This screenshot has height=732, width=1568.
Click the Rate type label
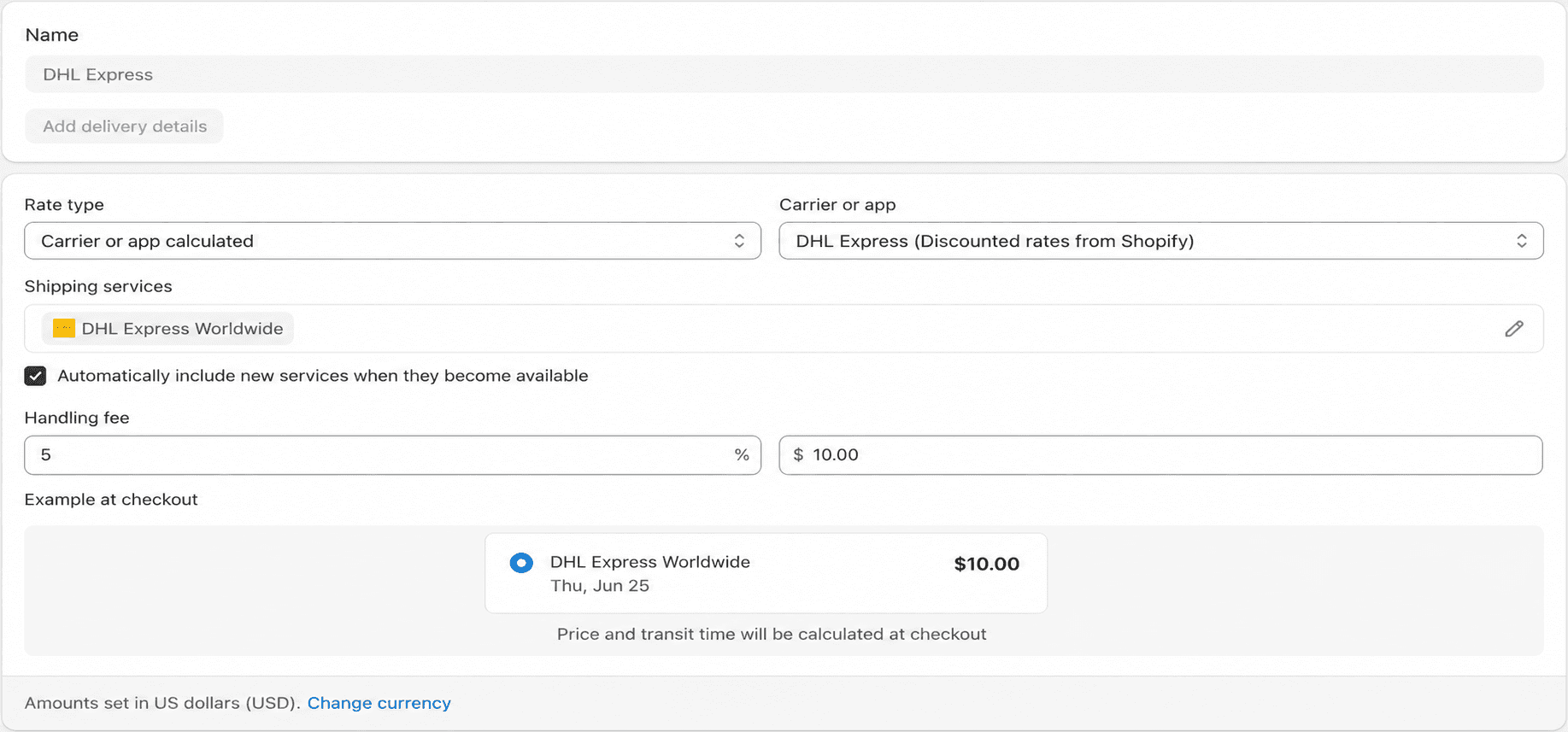[64, 205]
